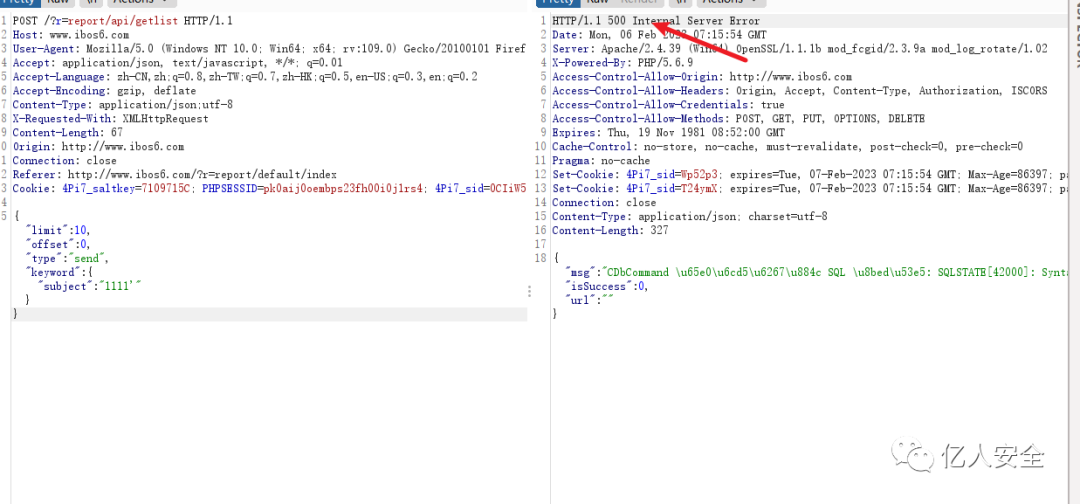The height and width of the screenshot is (504, 1080).
Task: Click the Accept-Encoding: gzip, deflate line
Action: (104, 90)
